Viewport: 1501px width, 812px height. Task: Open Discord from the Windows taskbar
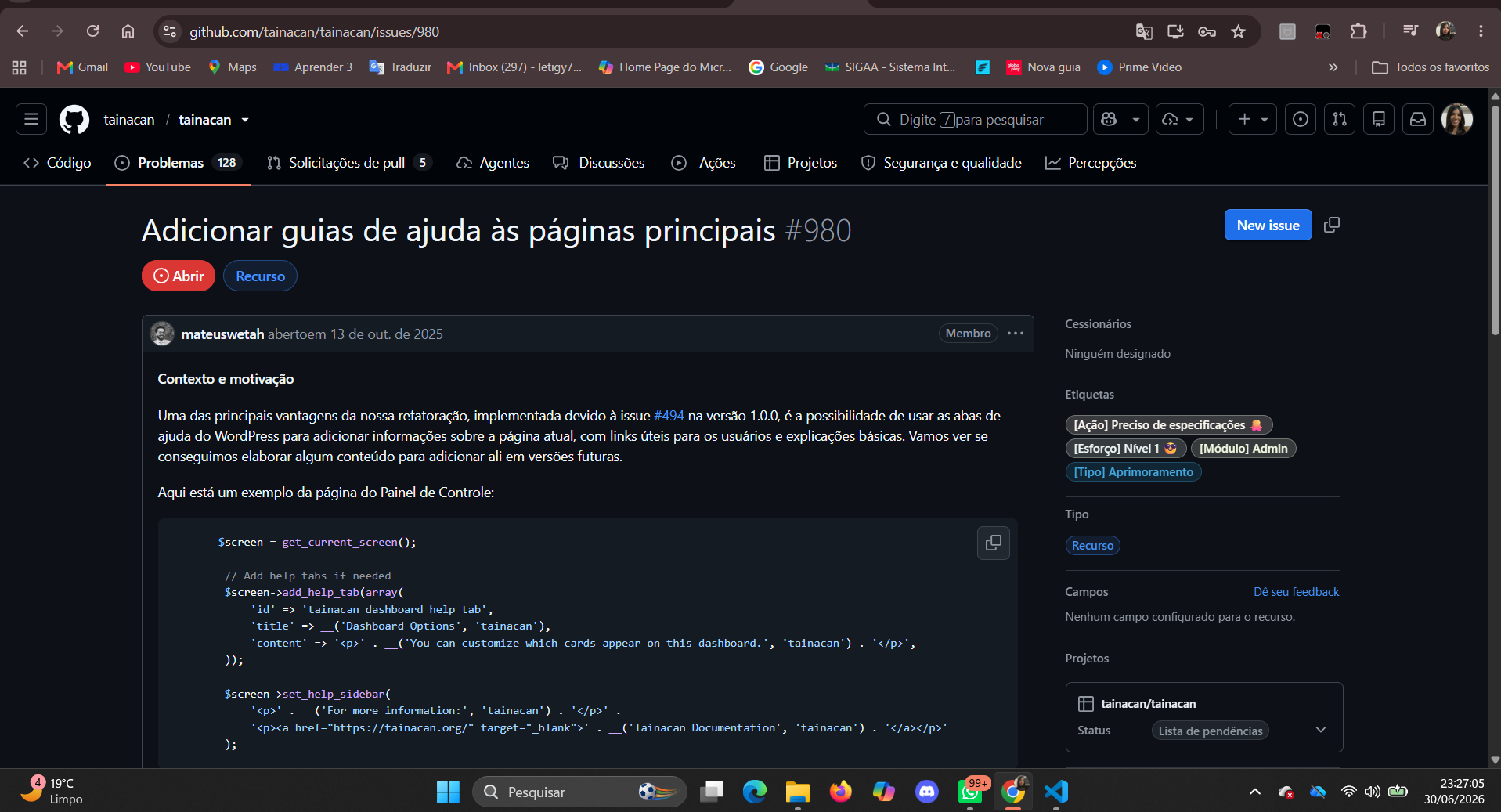tap(927, 792)
